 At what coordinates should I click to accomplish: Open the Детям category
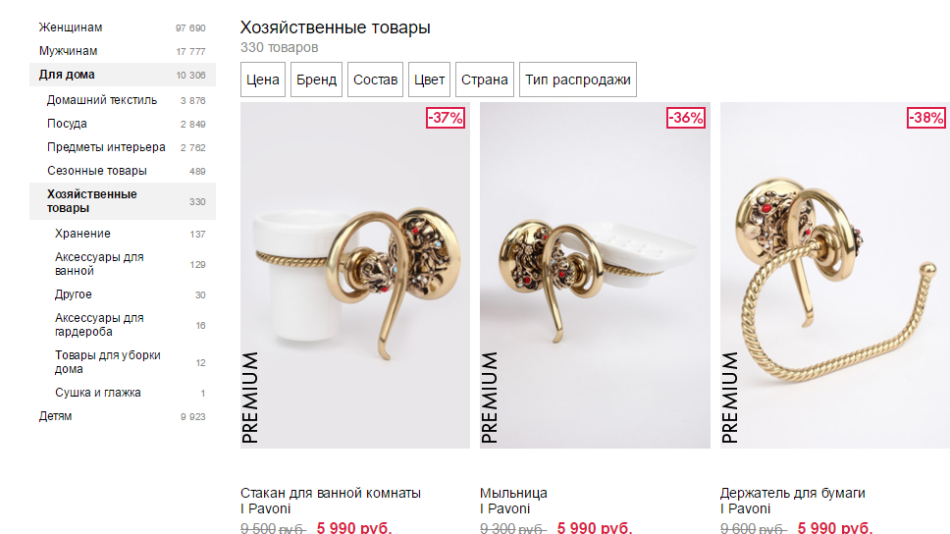click(x=122, y=416)
